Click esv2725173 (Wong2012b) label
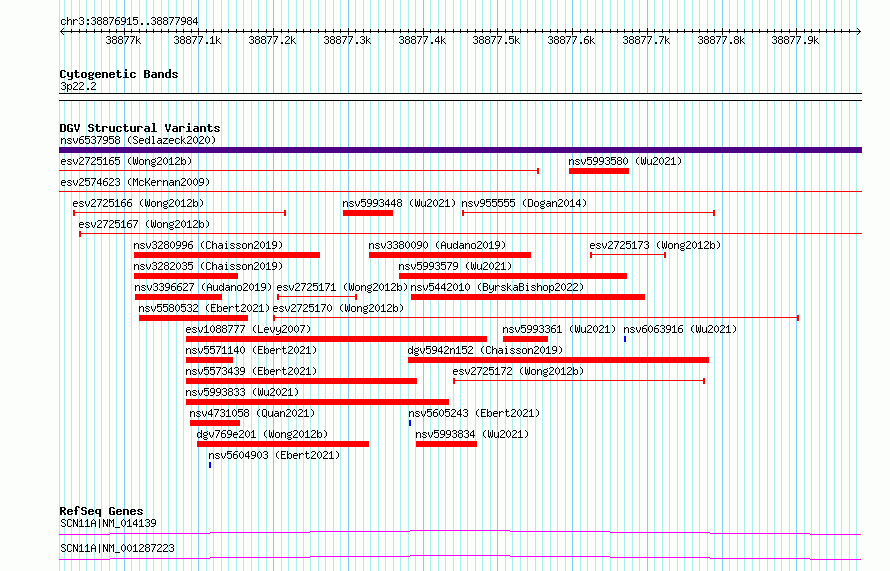890x571 pixels. point(655,245)
